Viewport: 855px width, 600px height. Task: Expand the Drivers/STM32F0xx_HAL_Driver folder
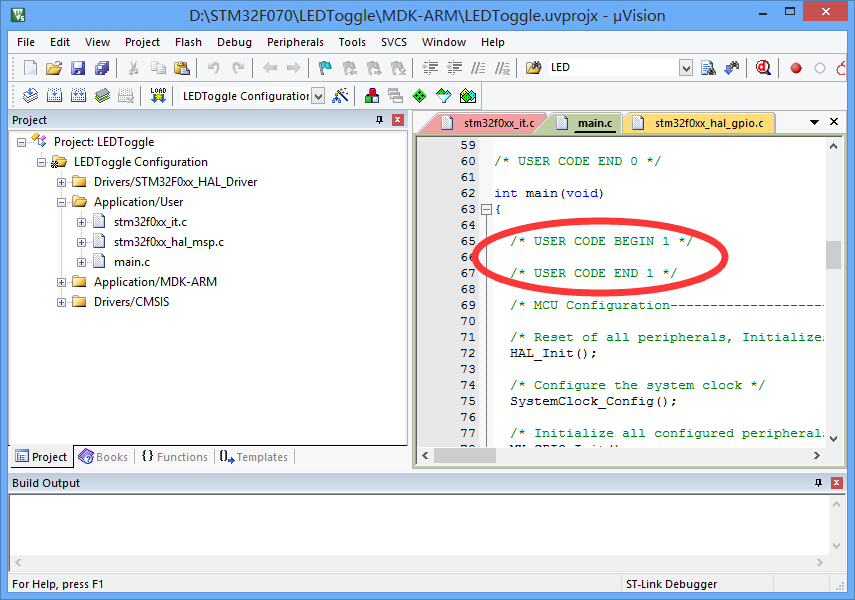pos(62,182)
